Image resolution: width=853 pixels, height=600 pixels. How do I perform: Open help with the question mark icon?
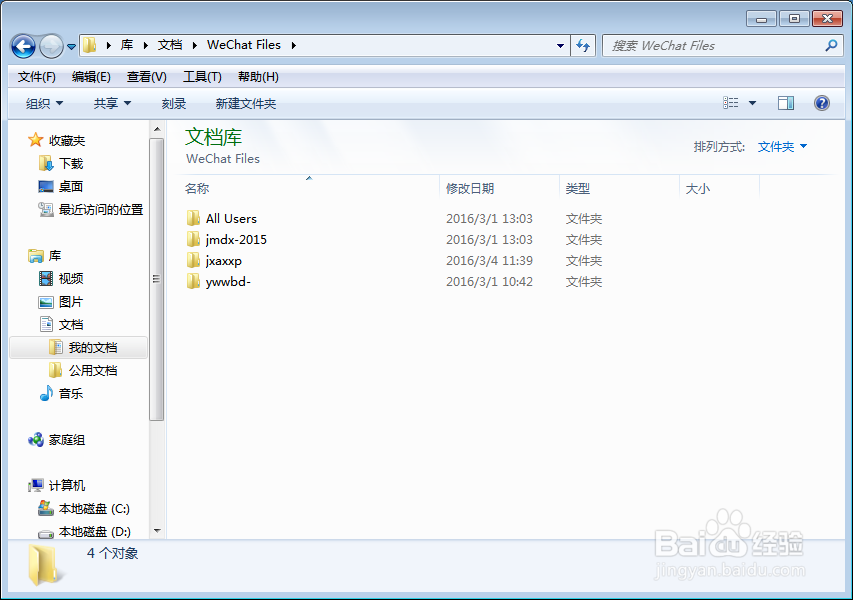[x=821, y=103]
